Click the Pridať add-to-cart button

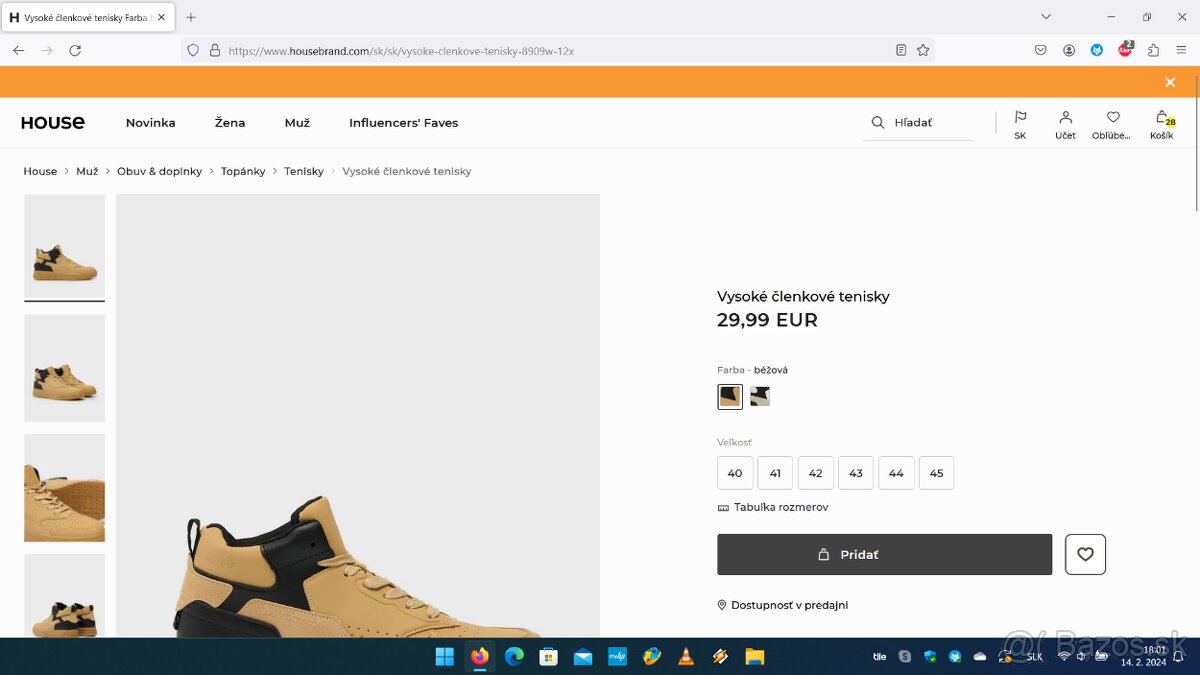[884, 554]
